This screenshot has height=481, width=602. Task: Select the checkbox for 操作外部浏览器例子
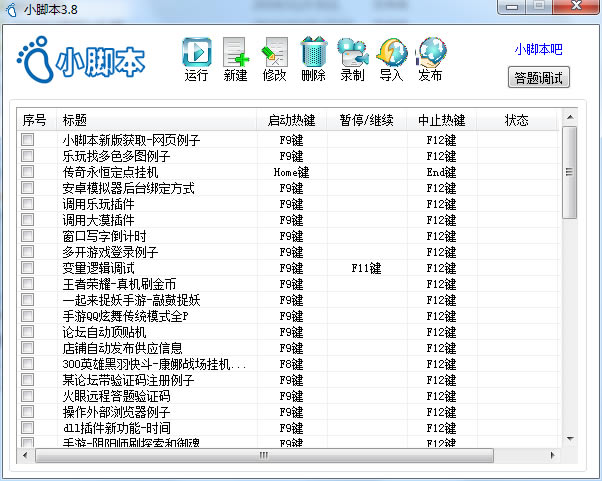coord(28,412)
